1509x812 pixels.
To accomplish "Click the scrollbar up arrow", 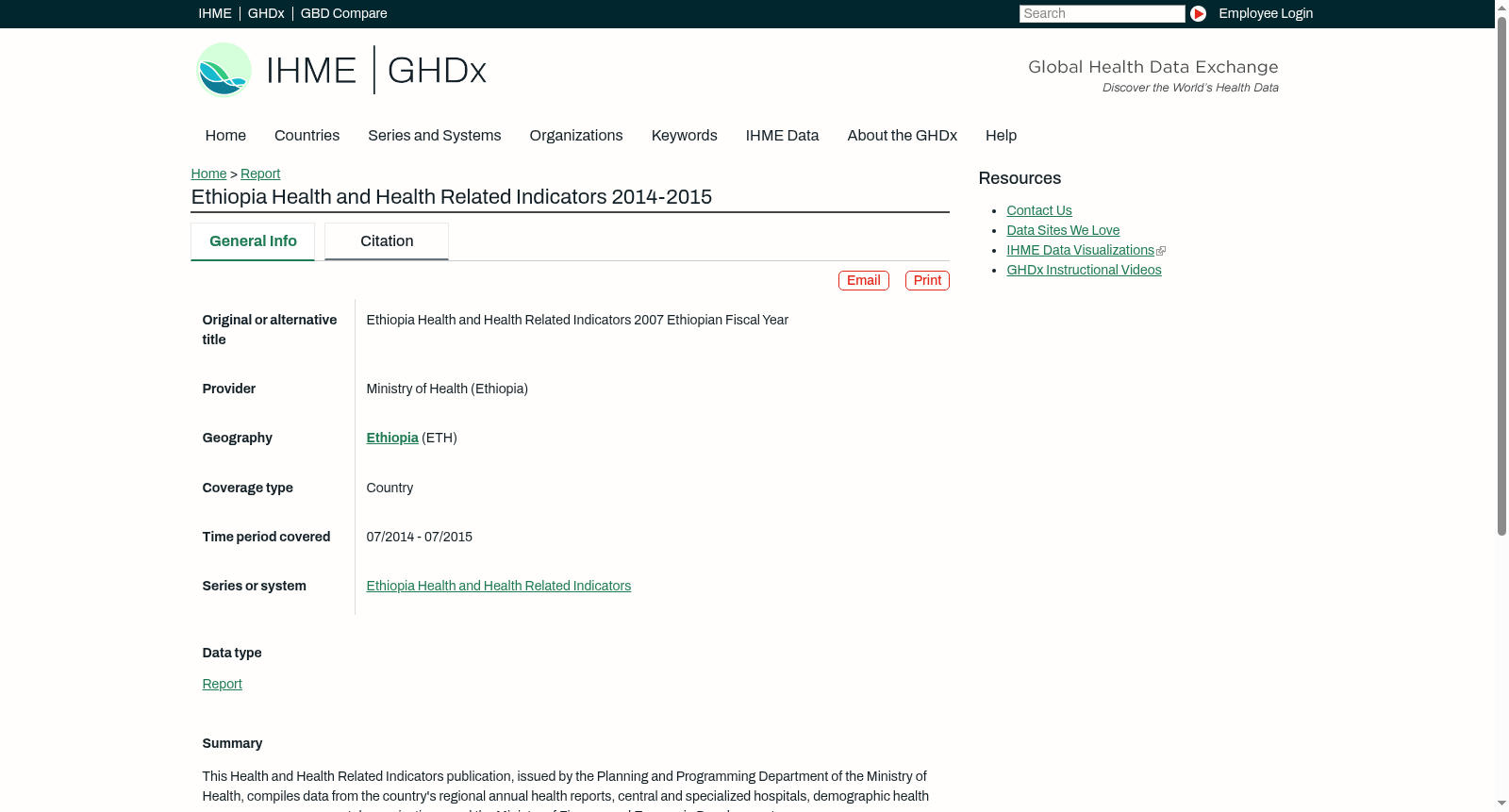I will (1501, 7).
